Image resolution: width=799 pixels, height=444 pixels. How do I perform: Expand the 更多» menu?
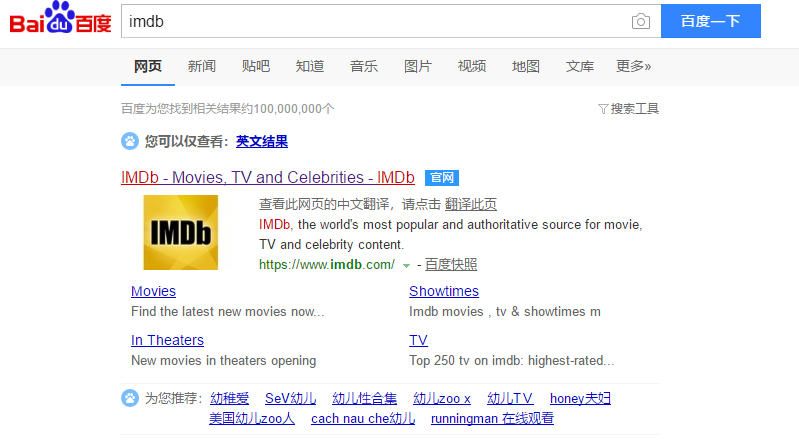tap(633, 66)
